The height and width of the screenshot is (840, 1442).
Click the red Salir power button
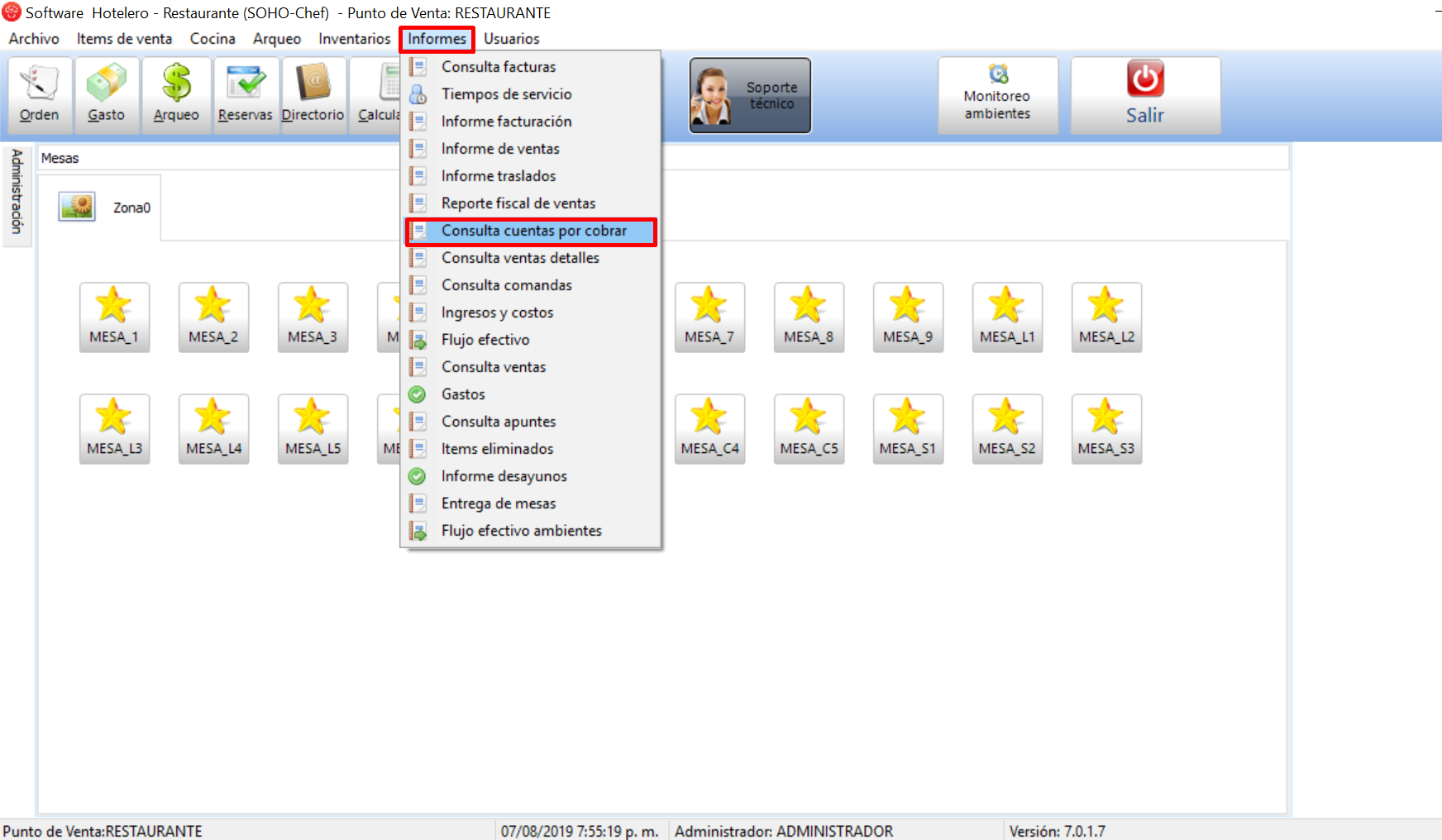(x=1145, y=94)
